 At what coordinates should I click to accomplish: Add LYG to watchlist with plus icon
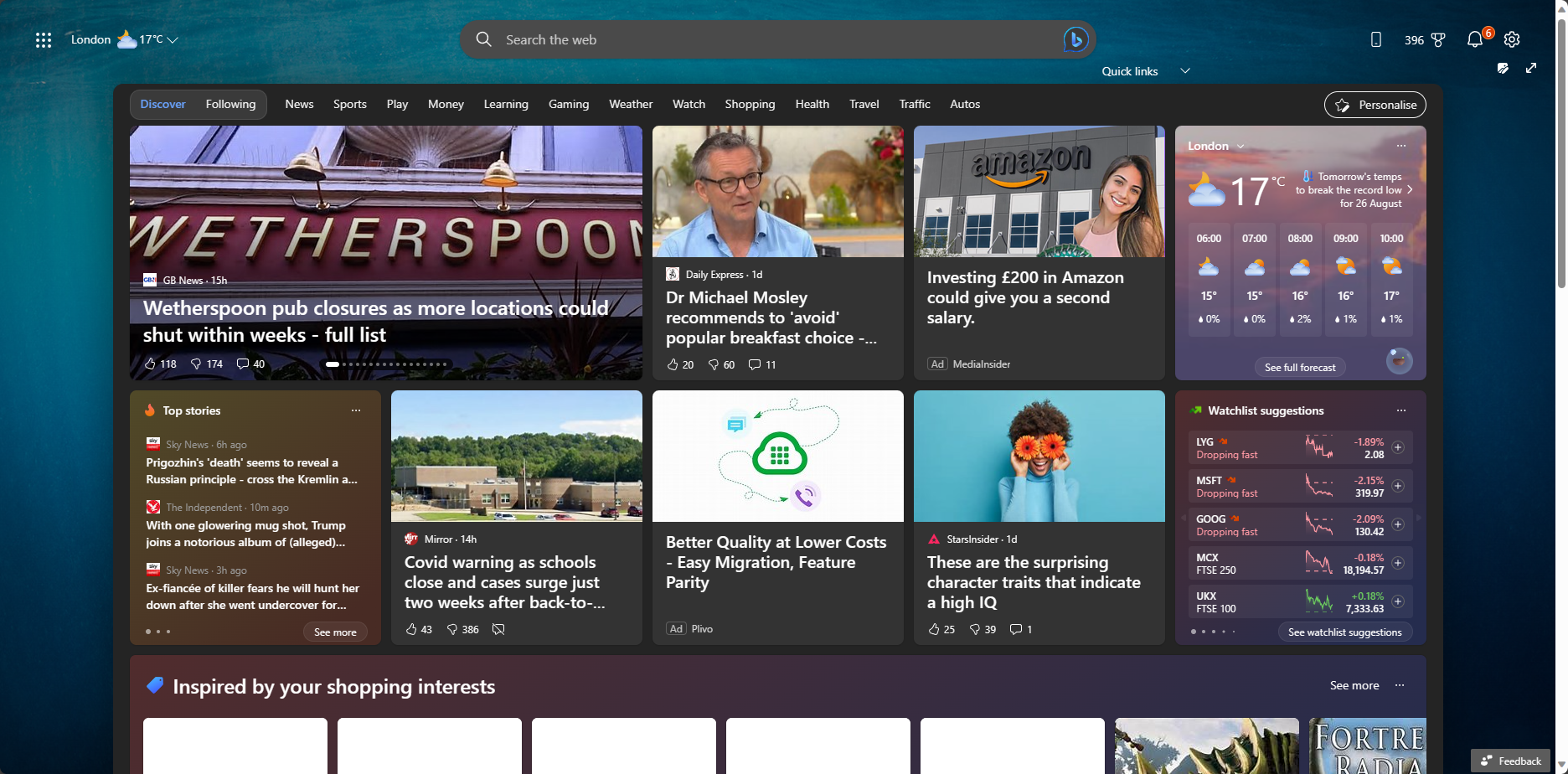(1398, 447)
